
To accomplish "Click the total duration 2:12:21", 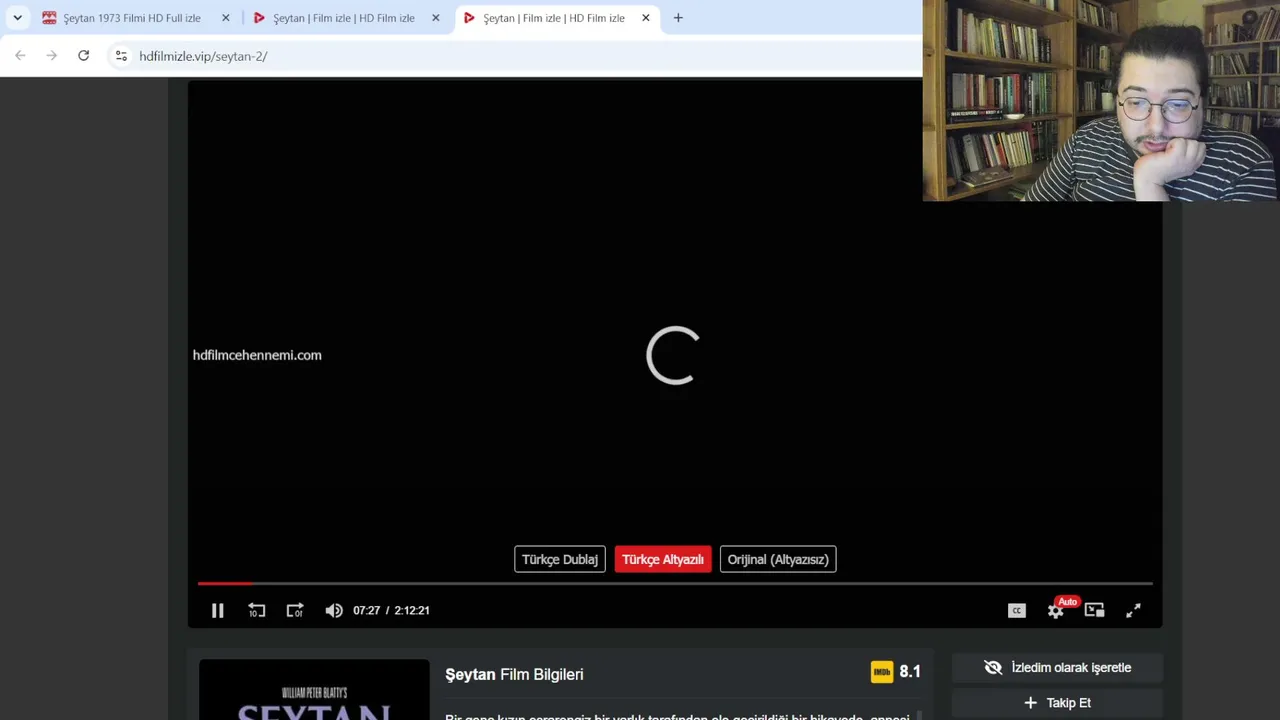I will tap(412, 610).
